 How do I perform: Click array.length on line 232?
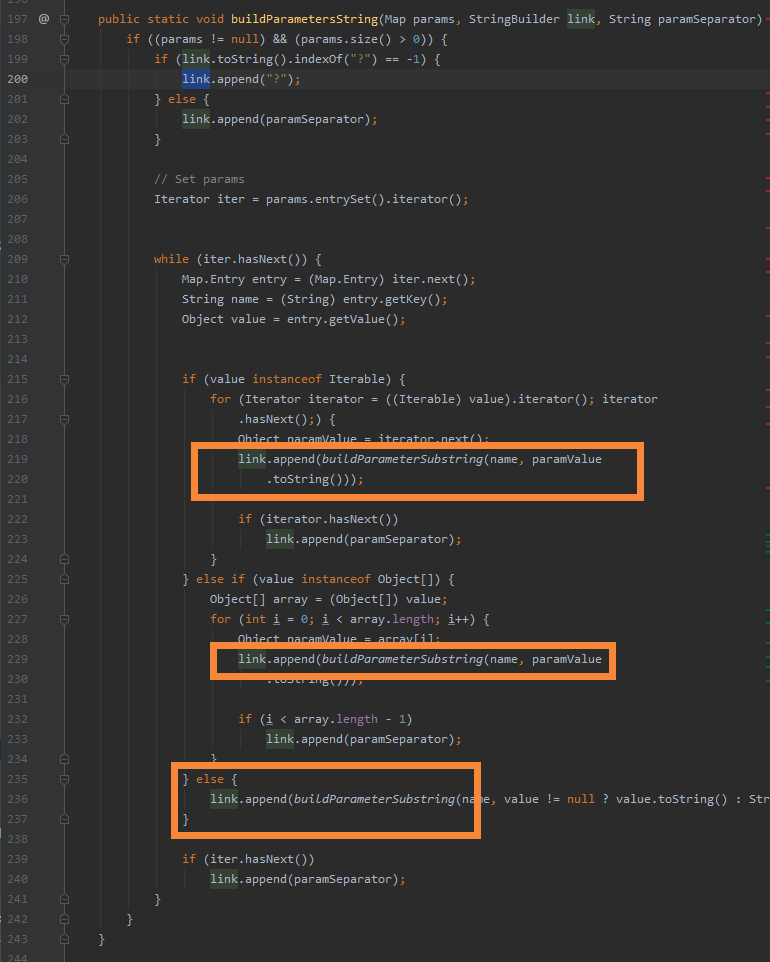336,719
